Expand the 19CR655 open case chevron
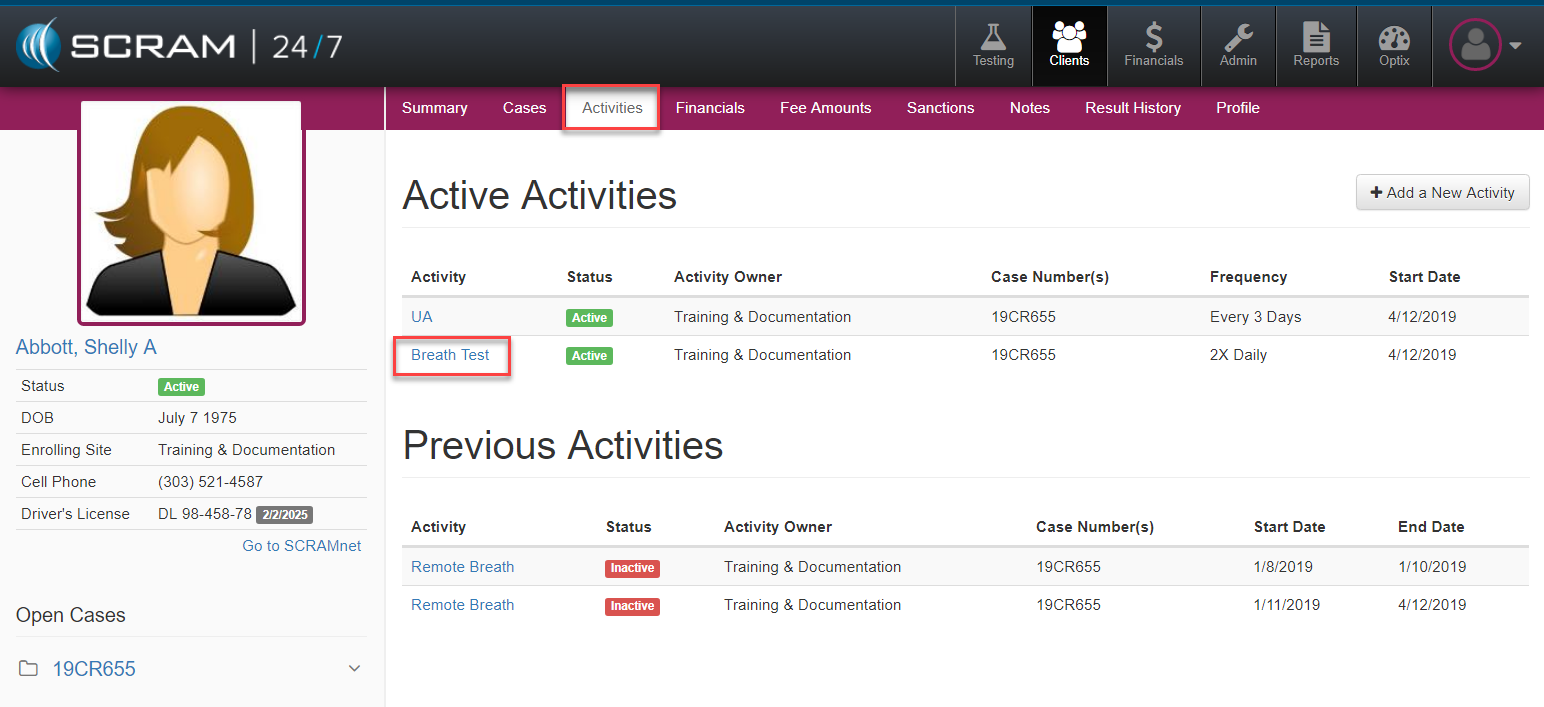Screen dimensions: 1544x707 (354, 669)
